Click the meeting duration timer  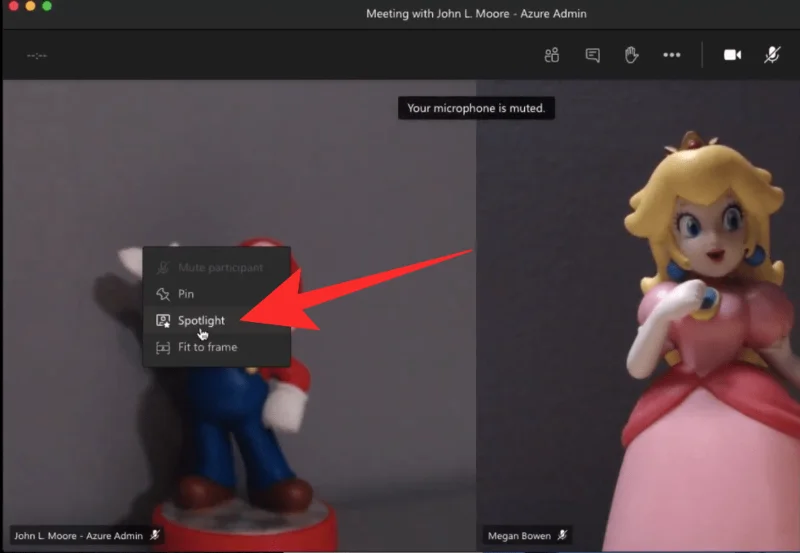(37, 56)
